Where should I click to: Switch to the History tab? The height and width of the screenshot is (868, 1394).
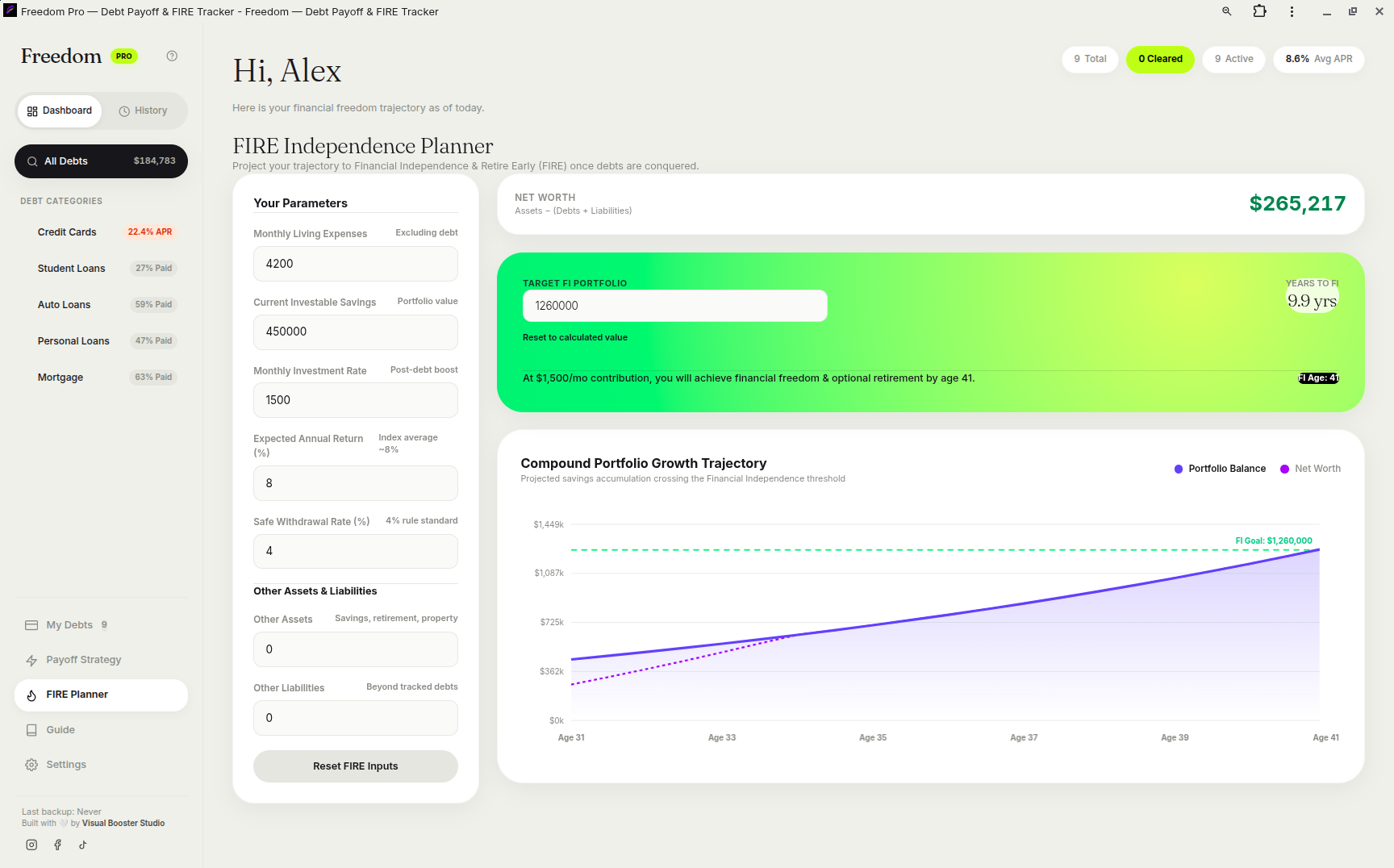pos(144,111)
